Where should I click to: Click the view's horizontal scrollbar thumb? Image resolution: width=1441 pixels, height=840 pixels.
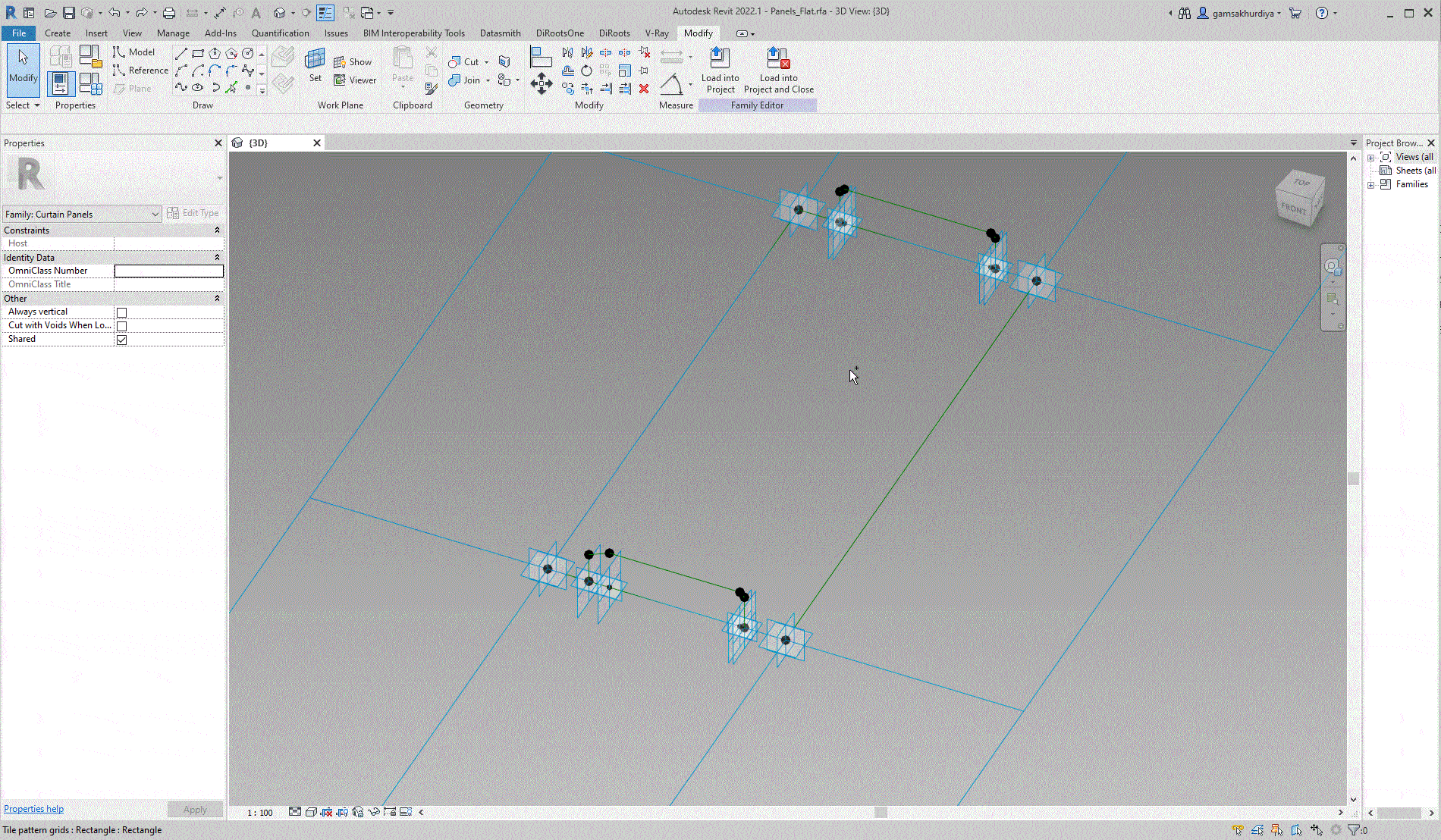click(881, 812)
